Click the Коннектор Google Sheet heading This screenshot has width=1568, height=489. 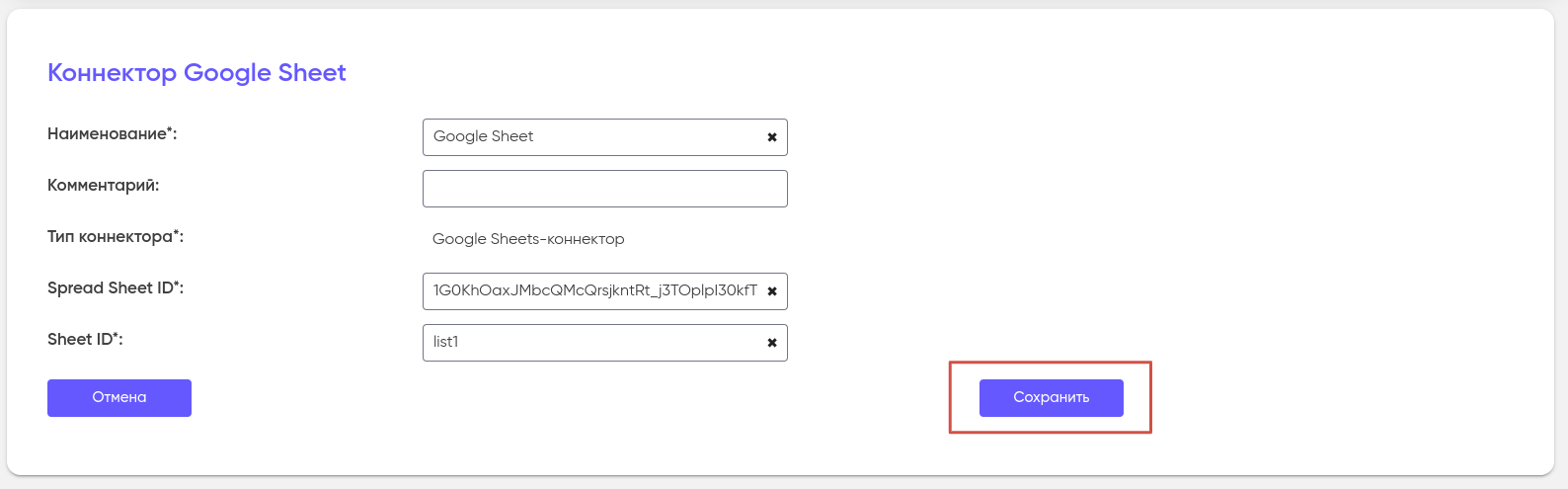pyautogui.click(x=196, y=73)
